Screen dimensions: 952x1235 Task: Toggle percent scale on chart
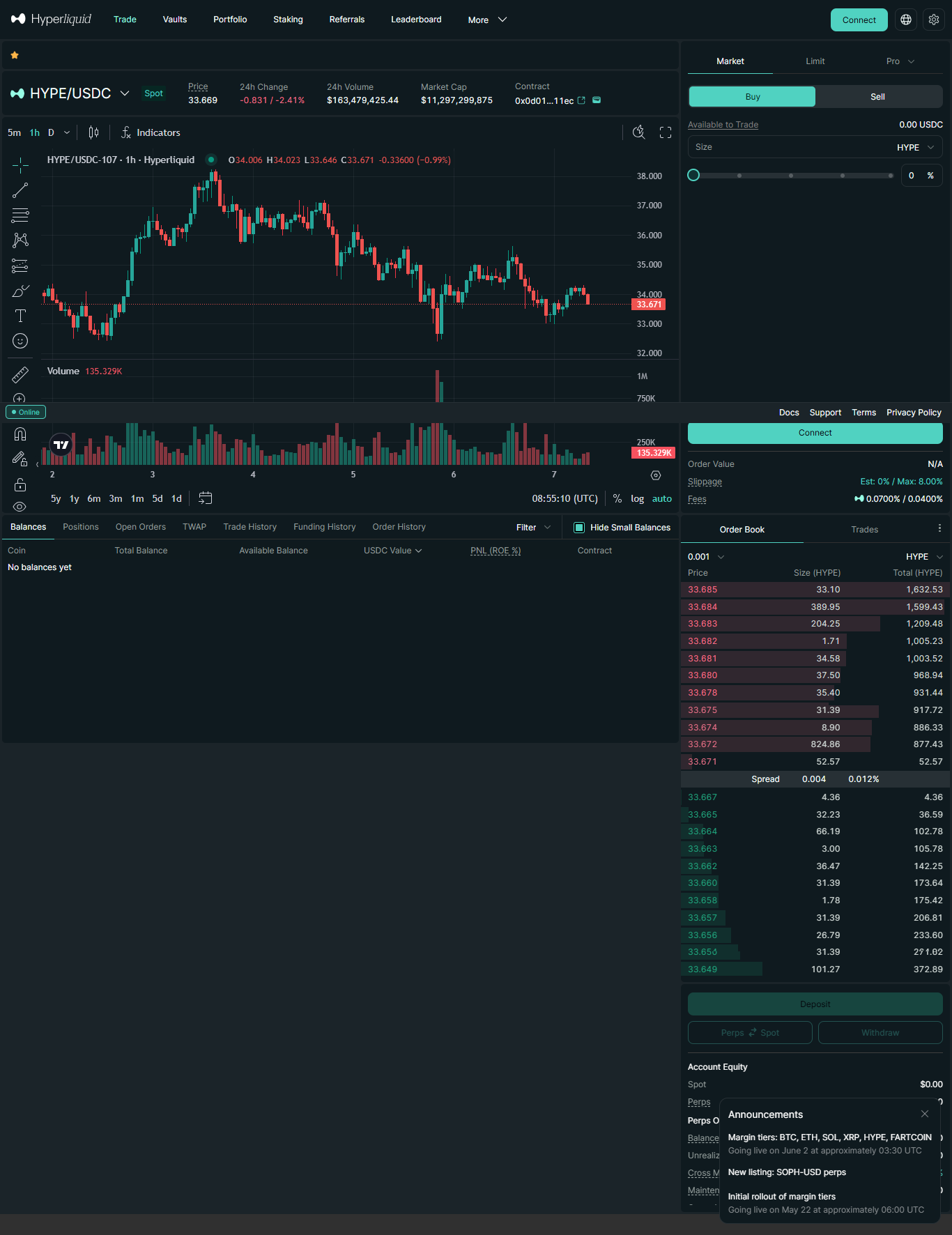coord(617,498)
